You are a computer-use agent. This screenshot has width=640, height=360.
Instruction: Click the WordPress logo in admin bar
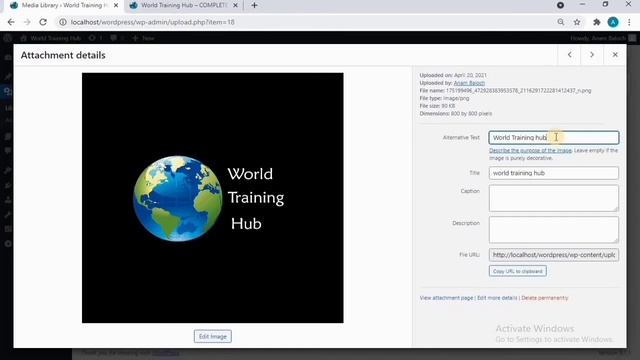point(7,38)
